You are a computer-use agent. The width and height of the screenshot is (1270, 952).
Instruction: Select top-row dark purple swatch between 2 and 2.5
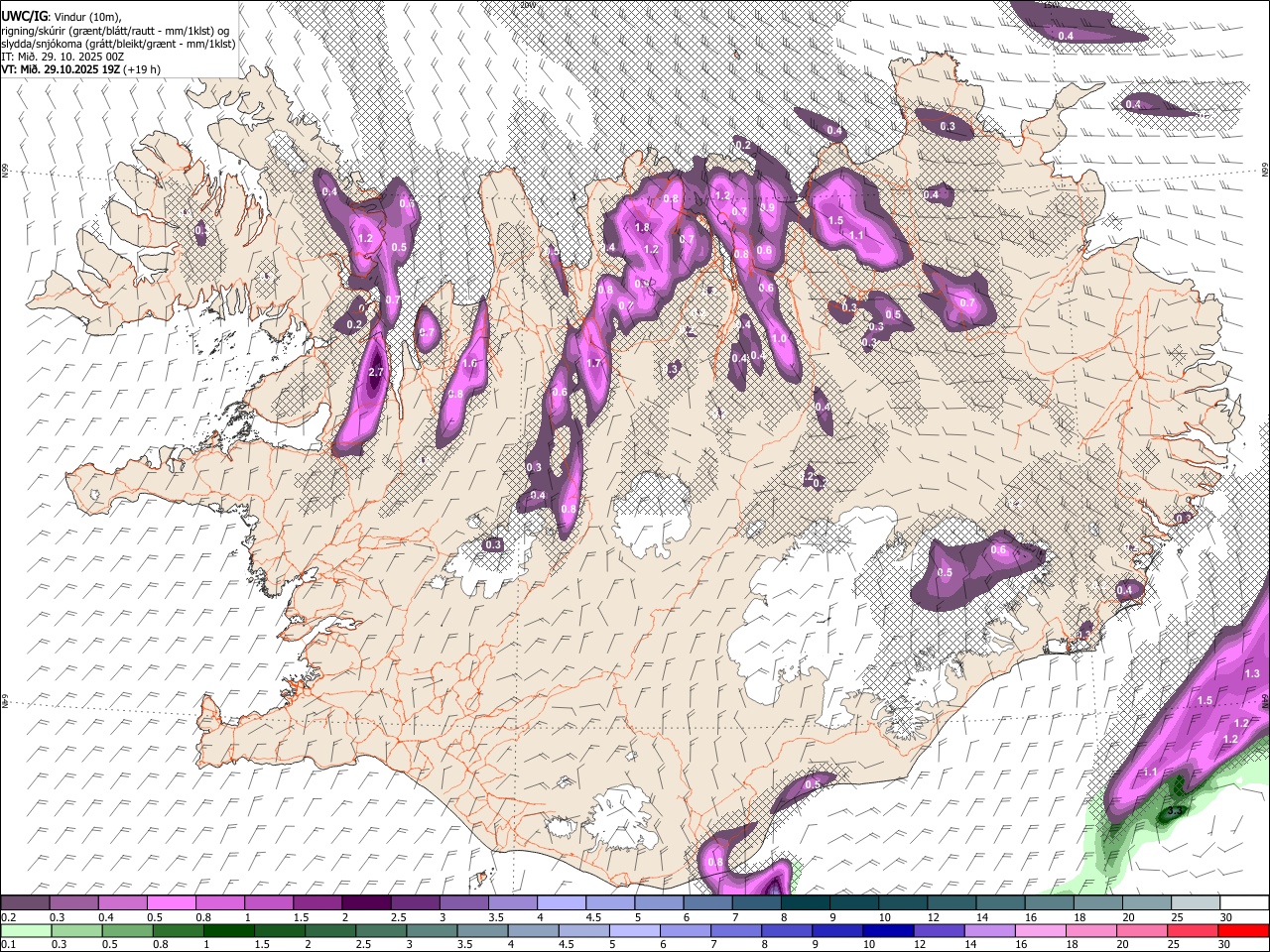point(365,902)
